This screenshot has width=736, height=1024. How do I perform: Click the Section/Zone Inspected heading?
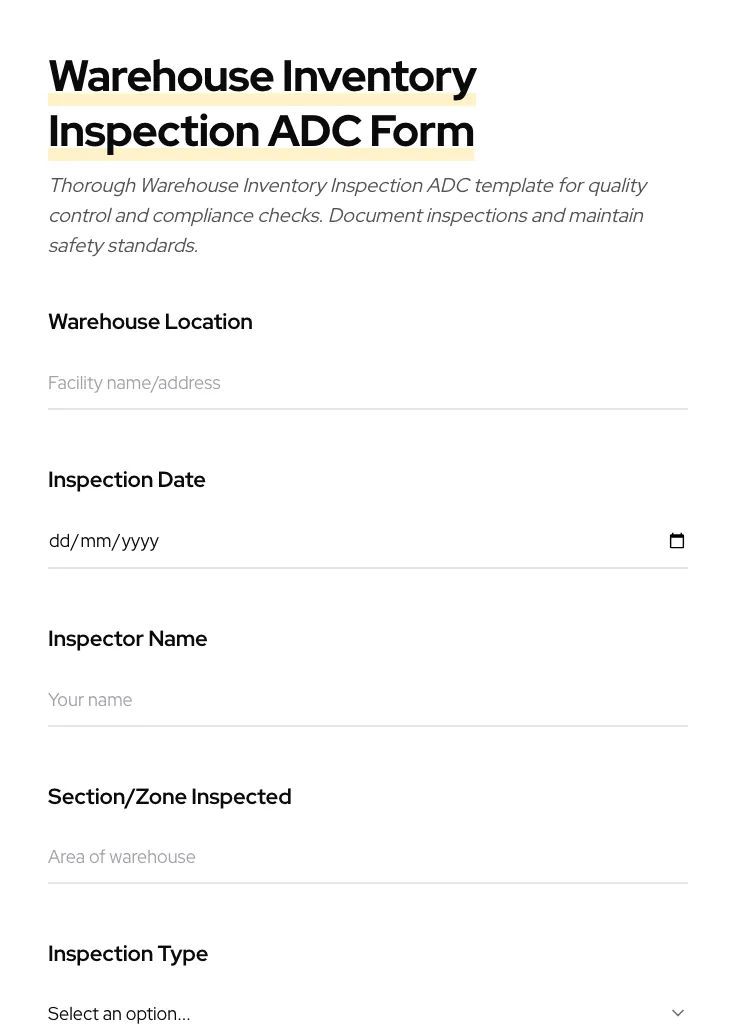pos(169,796)
